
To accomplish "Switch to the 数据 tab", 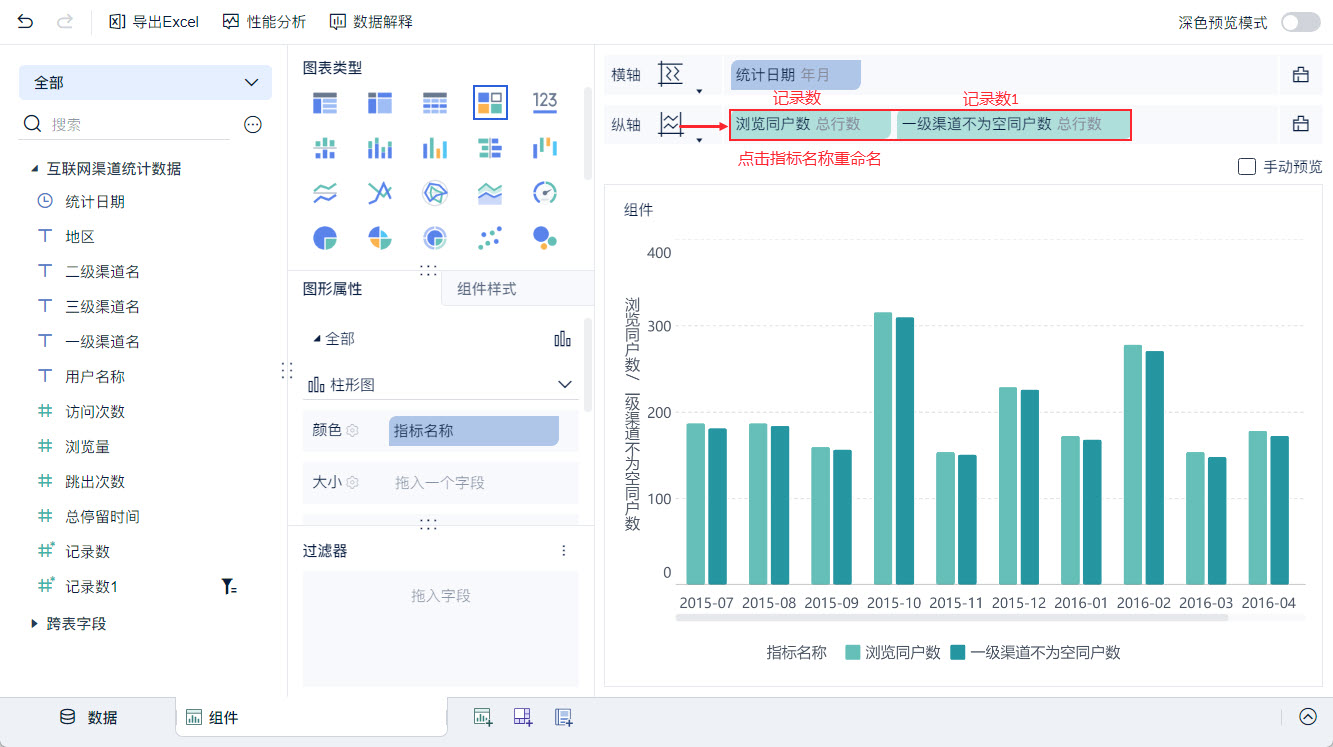I will pyautogui.click(x=89, y=717).
